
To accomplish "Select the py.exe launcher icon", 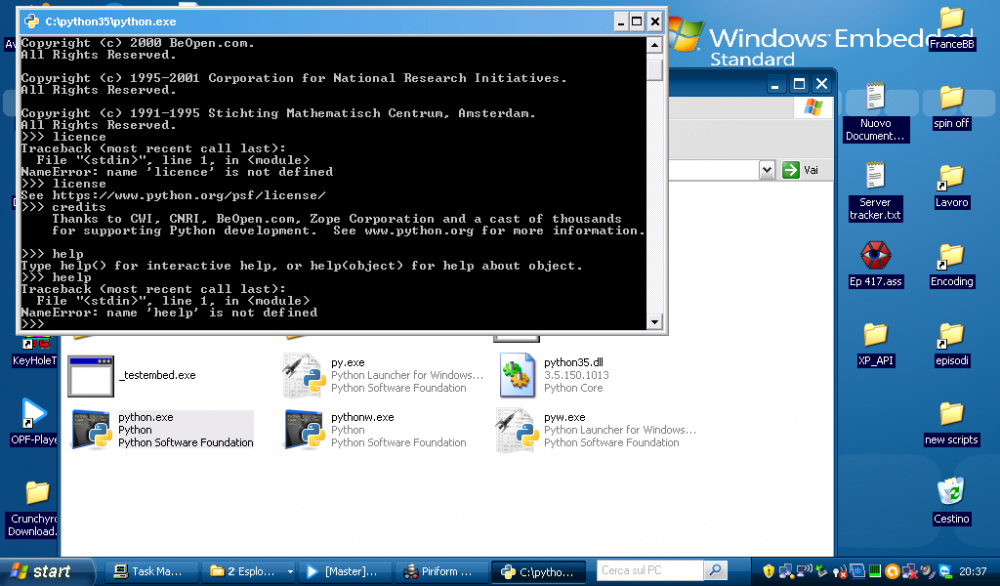I will point(304,375).
